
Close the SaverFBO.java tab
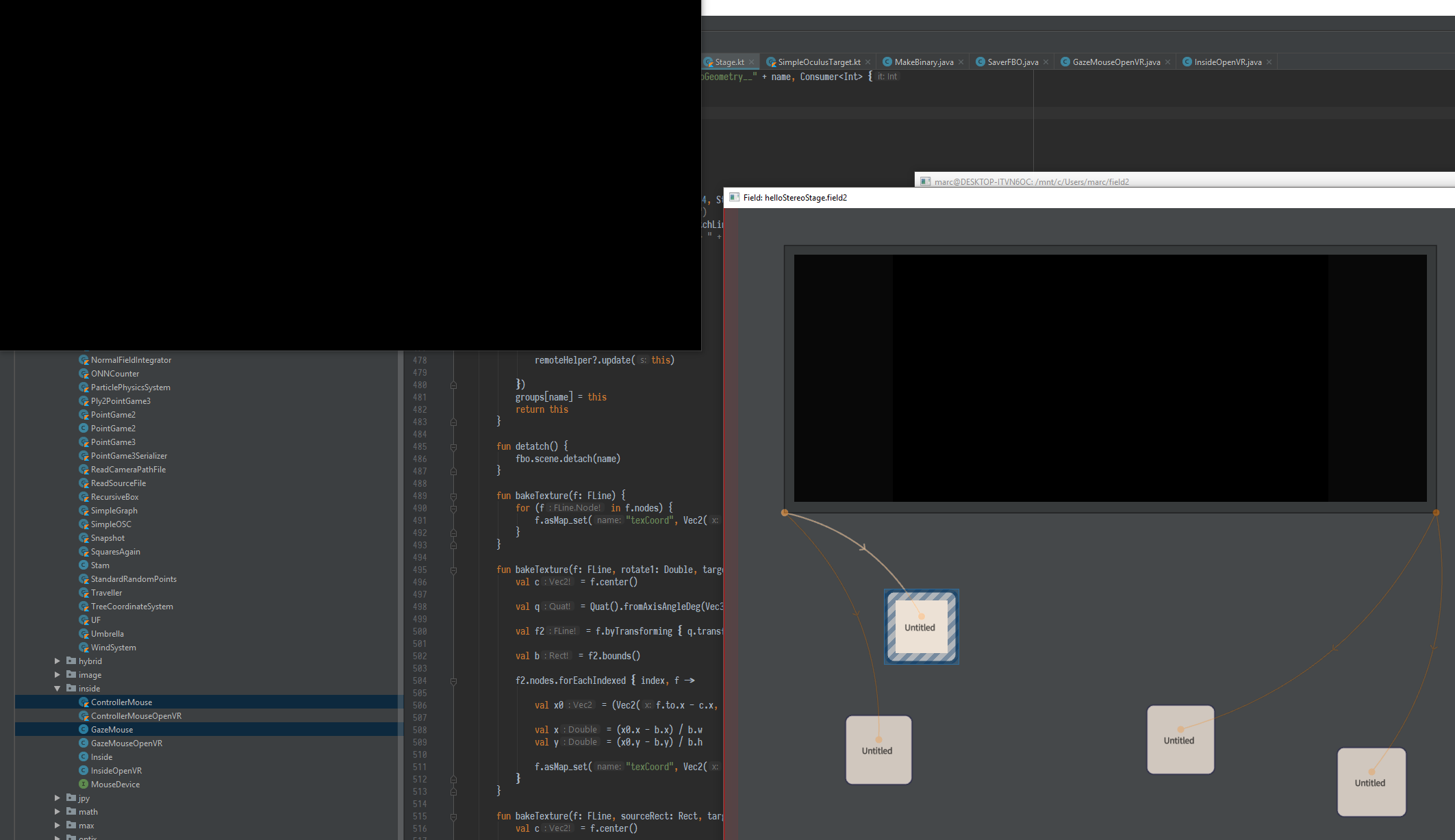[x=1046, y=62]
